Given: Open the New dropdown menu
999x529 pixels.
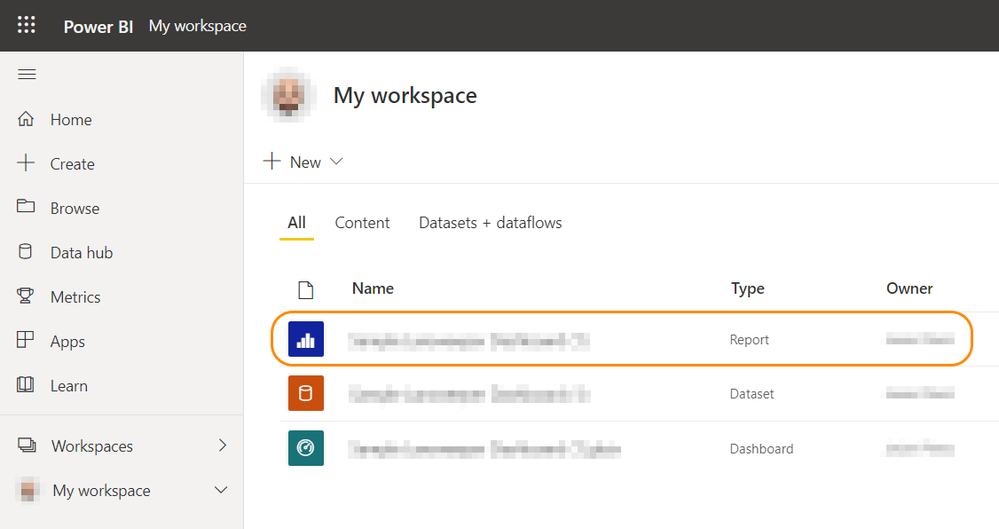Looking at the screenshot, I should tap(304, 162).
